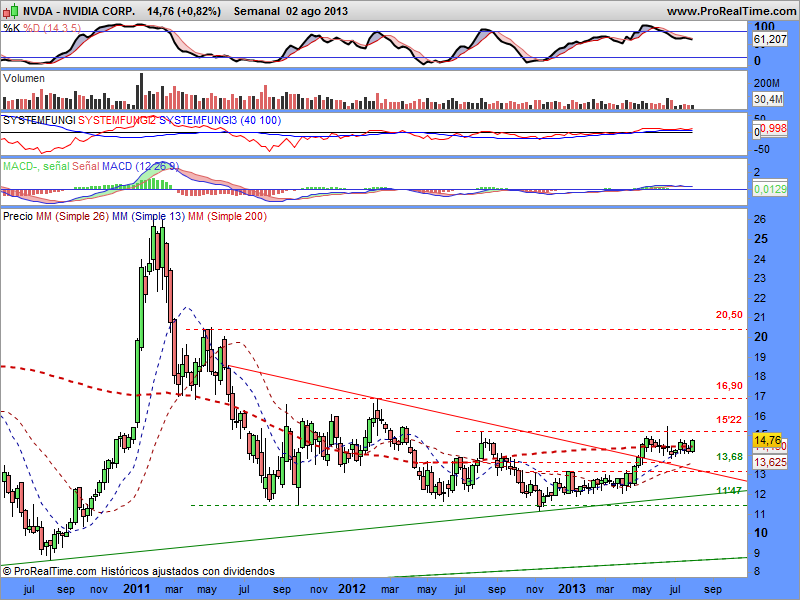Click the price 14,76 (+0,82%) in header

coord(184,11)
